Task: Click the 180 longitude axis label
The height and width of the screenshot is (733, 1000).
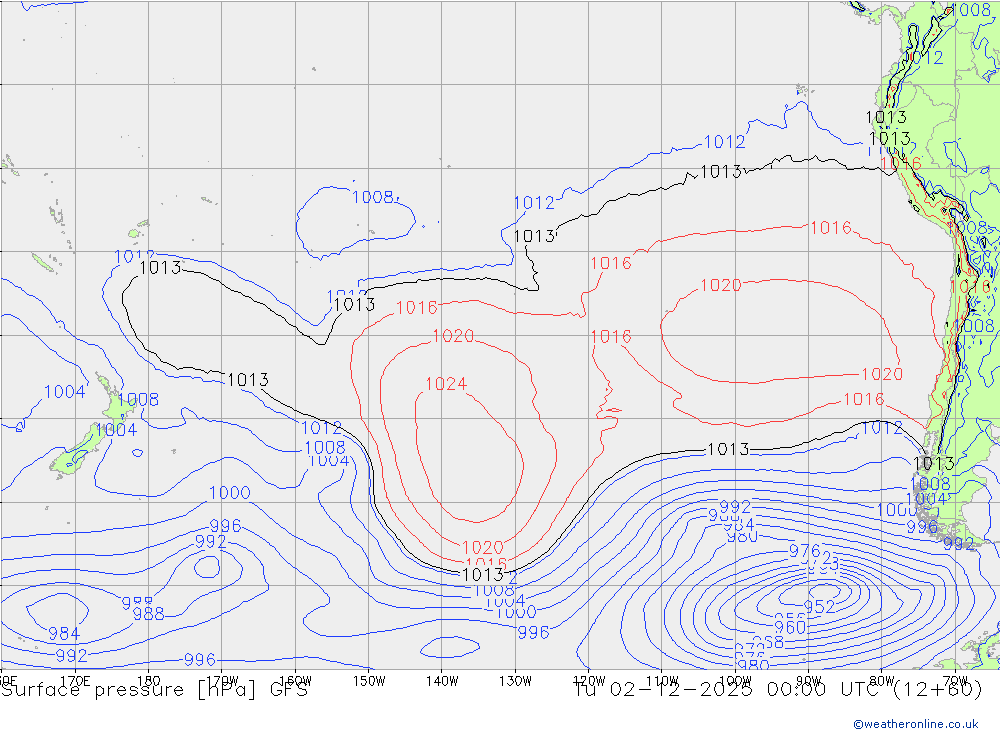Action: [x=149, y=681]
